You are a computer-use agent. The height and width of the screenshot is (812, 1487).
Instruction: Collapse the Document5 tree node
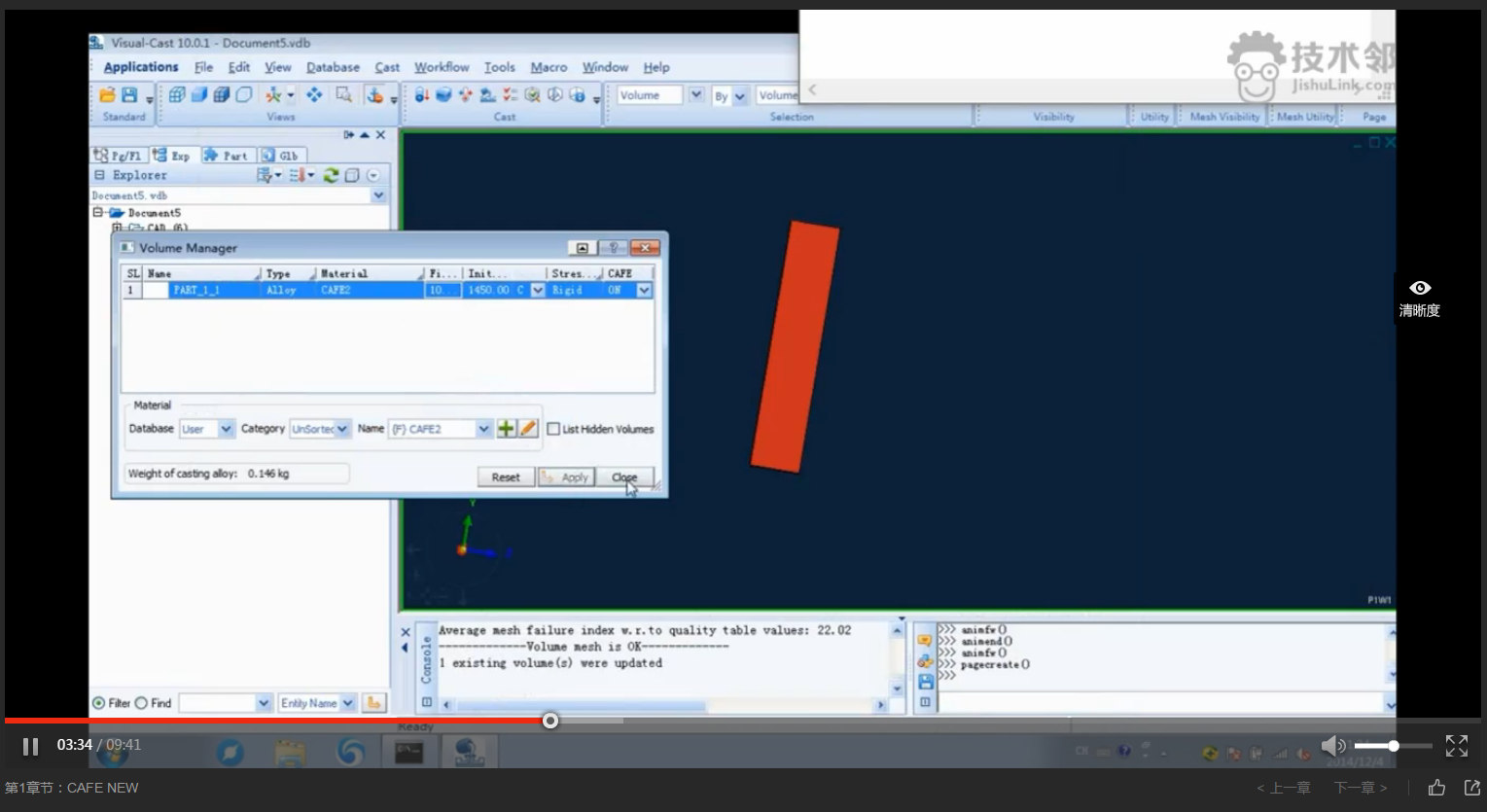coord(97,212)
